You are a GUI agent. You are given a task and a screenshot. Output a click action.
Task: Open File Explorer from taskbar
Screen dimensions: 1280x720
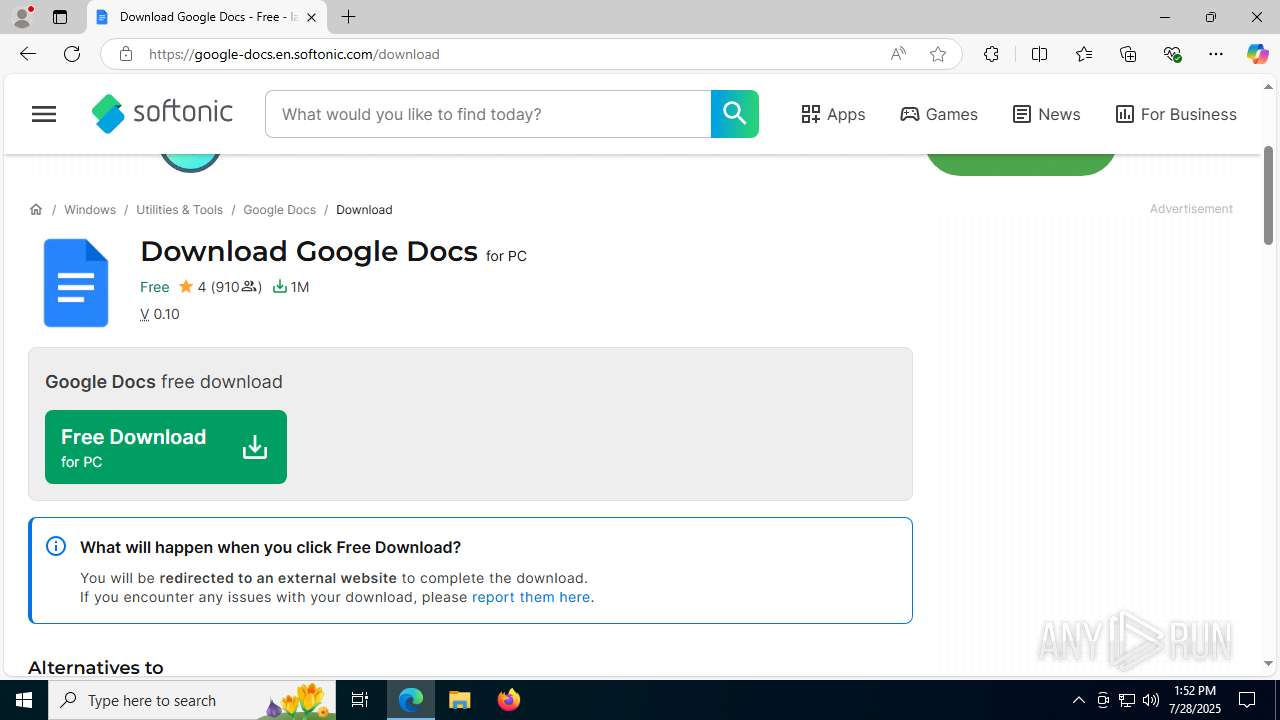tap(460, 700)
